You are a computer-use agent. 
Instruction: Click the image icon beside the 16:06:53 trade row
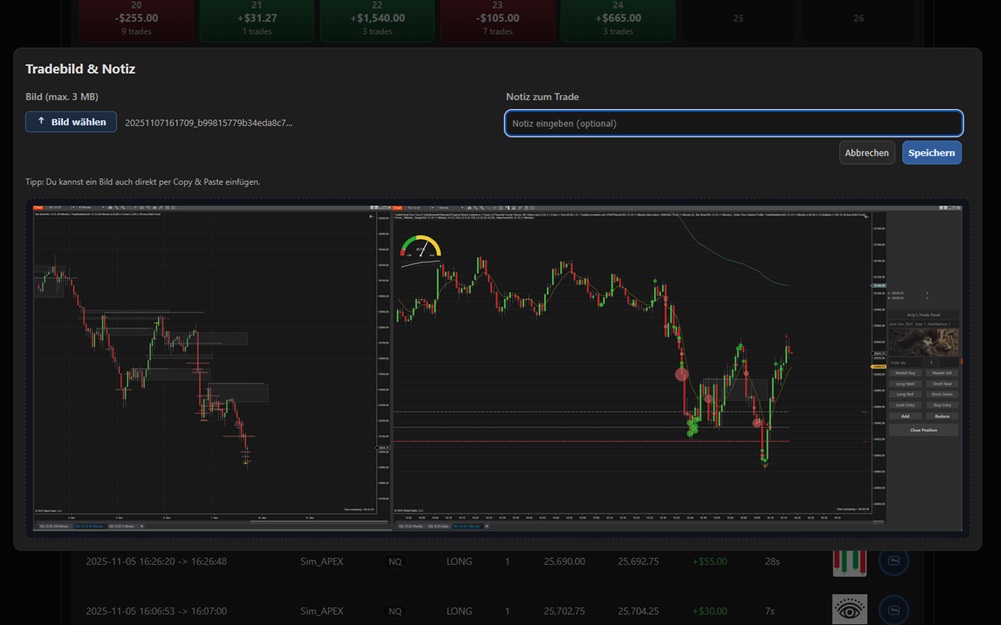pyautogui.click(x=893, y=610)
